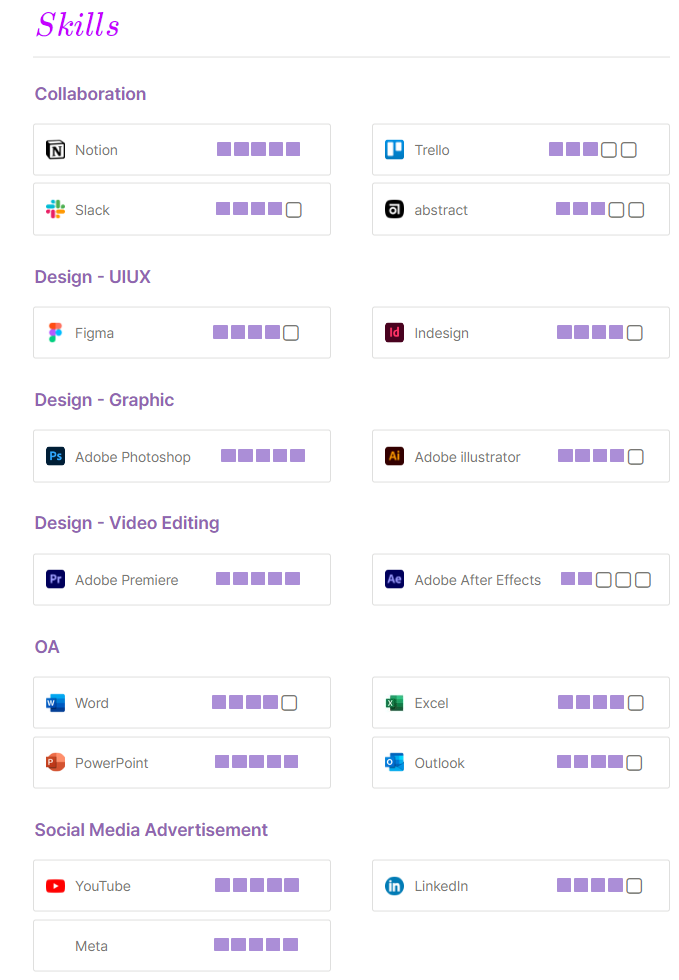Screen dimensions: 679x980
Task: Click Slack's skill rating bar
Action: tap(259, 209)
